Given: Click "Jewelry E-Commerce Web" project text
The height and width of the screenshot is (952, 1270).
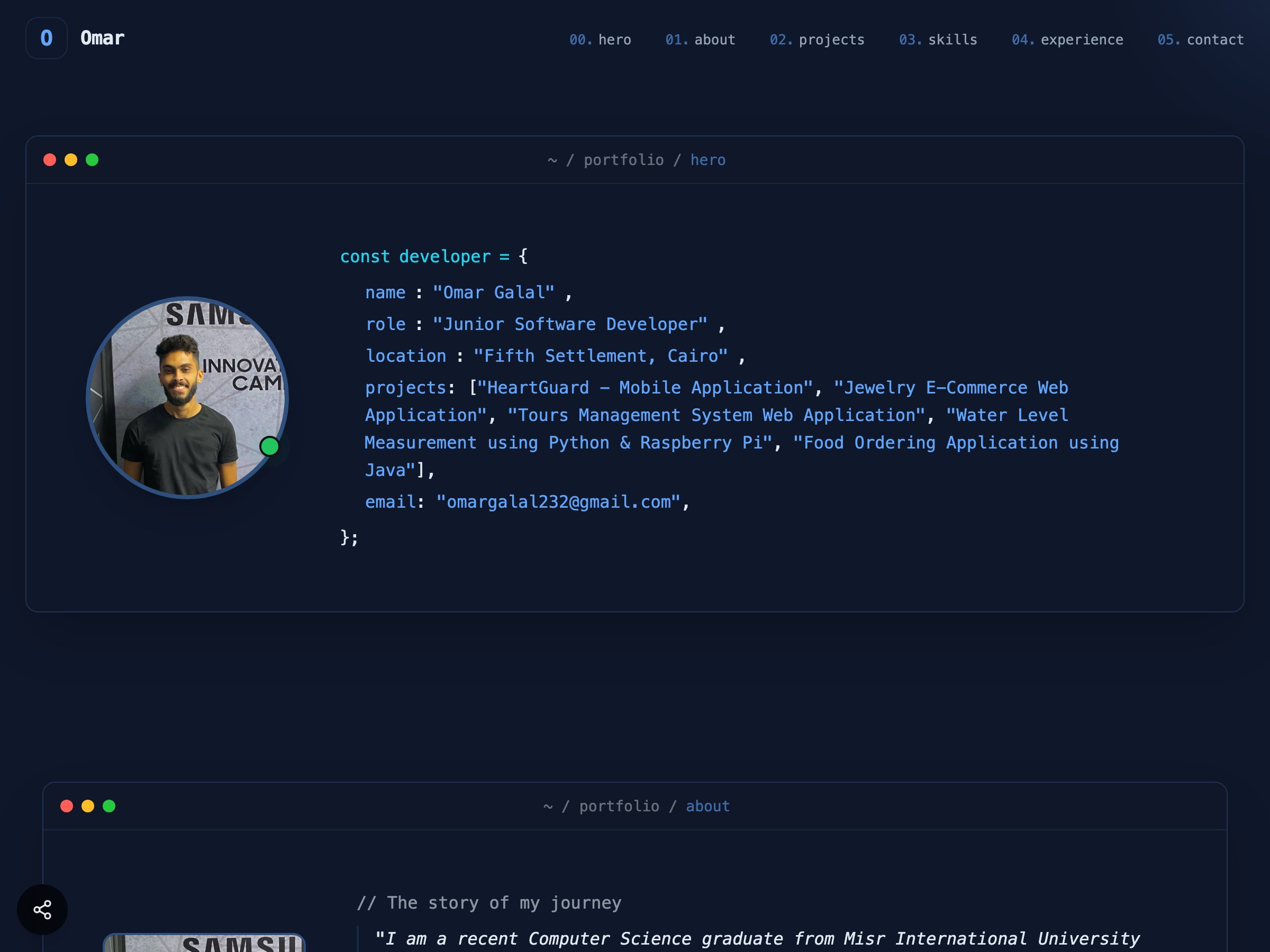Looking at the screenshot, I should (x=951, y=388).
